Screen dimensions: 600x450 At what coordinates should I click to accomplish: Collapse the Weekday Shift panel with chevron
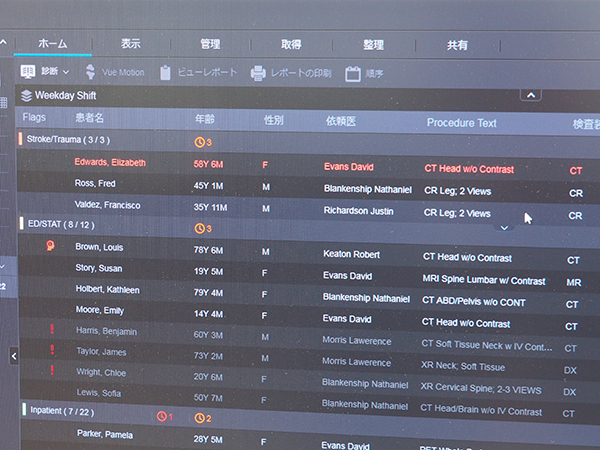pyautogui.click(x=528, y=95)
